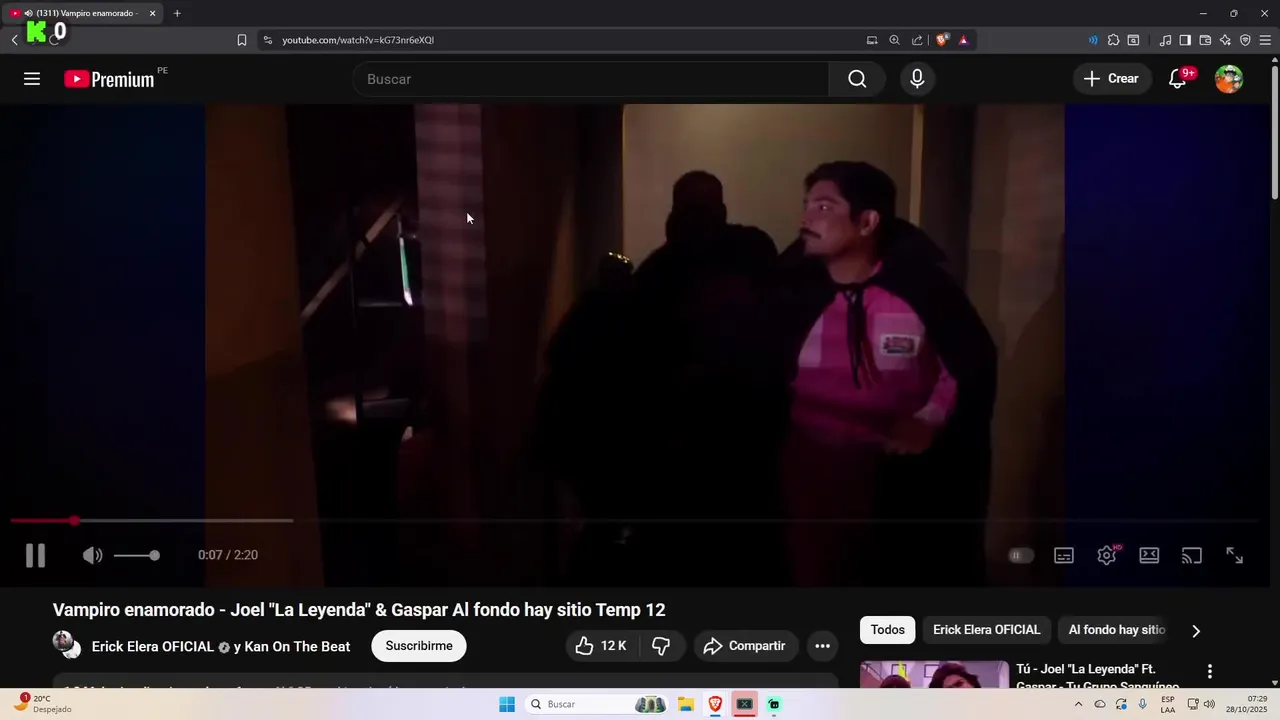Screen dimensions: 1280x720
Task: Open the YouTube hamburger guide menu
Action: 32,79
